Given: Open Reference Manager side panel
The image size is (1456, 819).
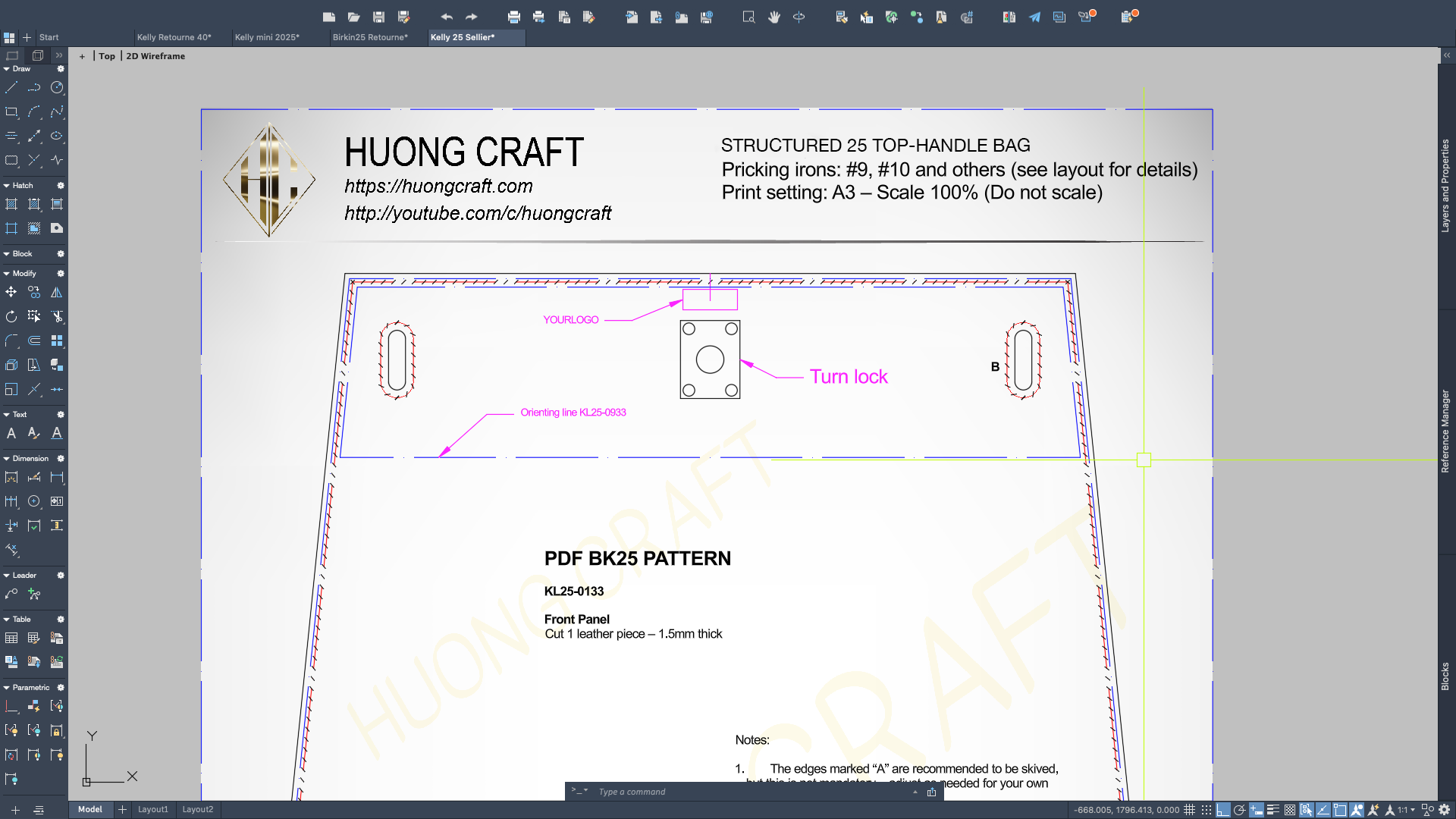Looking at the screenshot, I should [x=1445, y=431].
